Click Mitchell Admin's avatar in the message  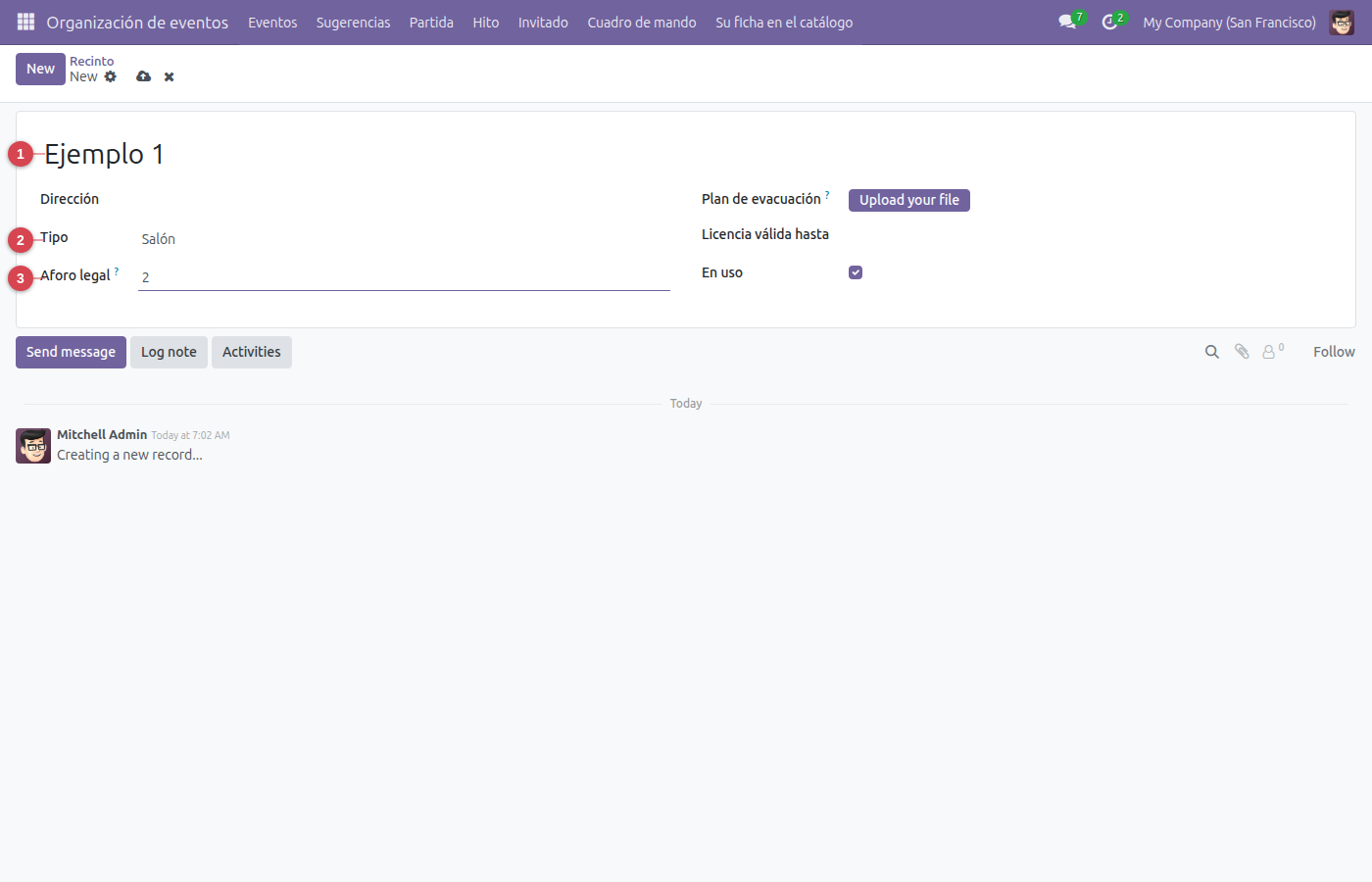pos(33,445)
